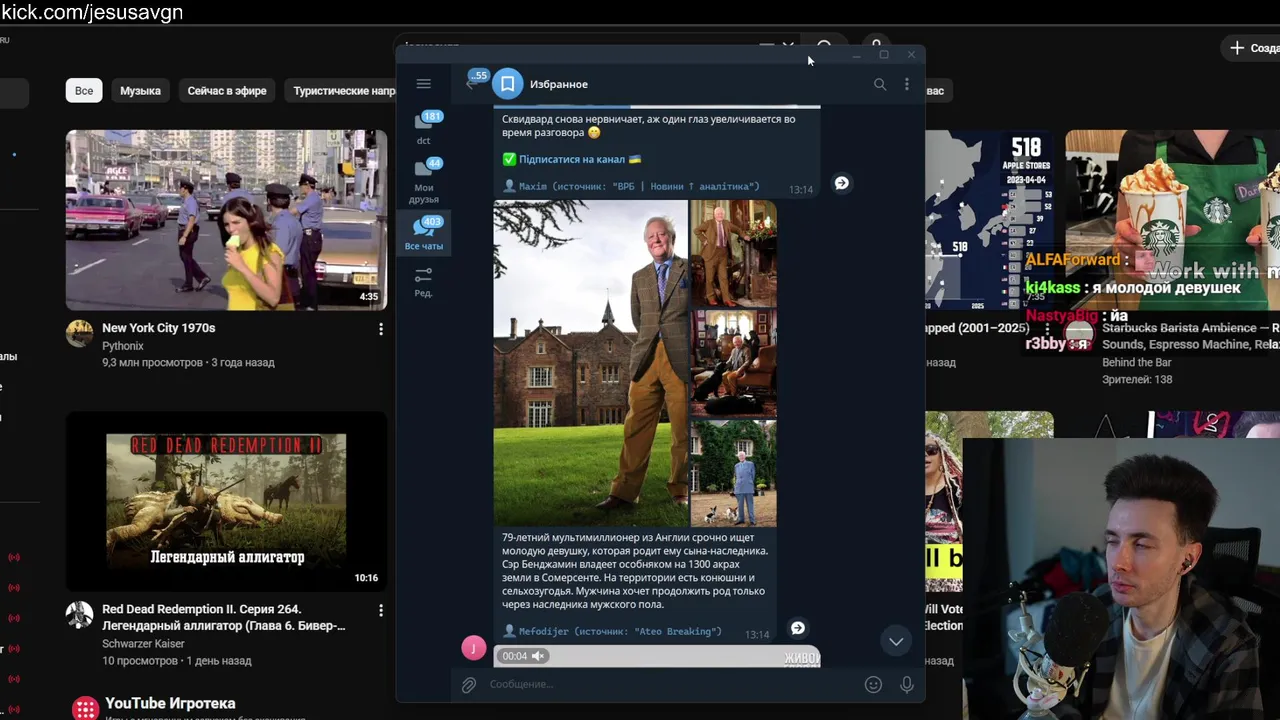This screenshot has width=1280, height=720.
Task: Open options for Red Dead Redemption video
Action: coord(381,610)
